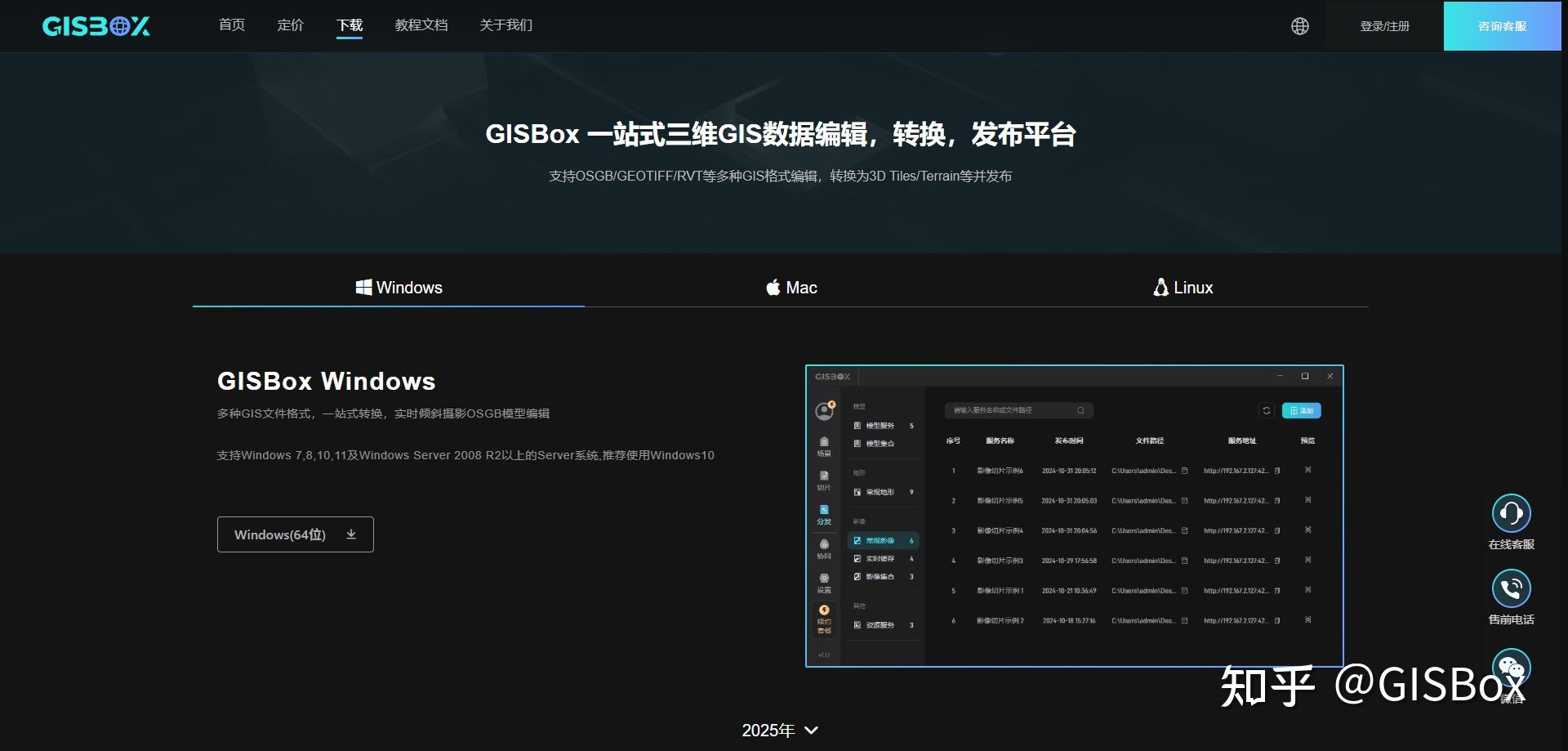Click the Windows(64位) download button
The image size is (1568, 751).
(295, 534)
